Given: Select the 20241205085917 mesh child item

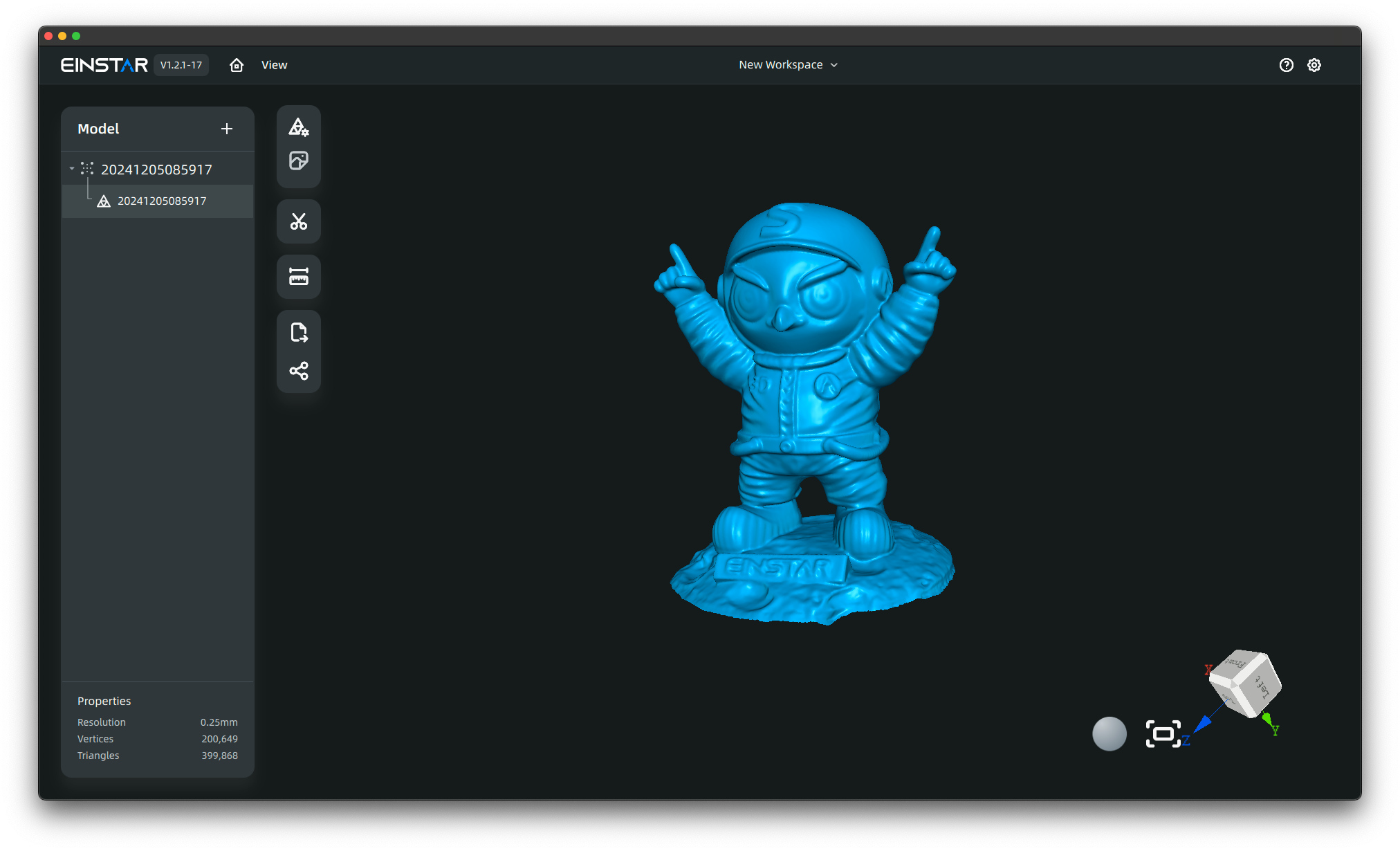Looking at the screenshot, I should coord(158,201).
